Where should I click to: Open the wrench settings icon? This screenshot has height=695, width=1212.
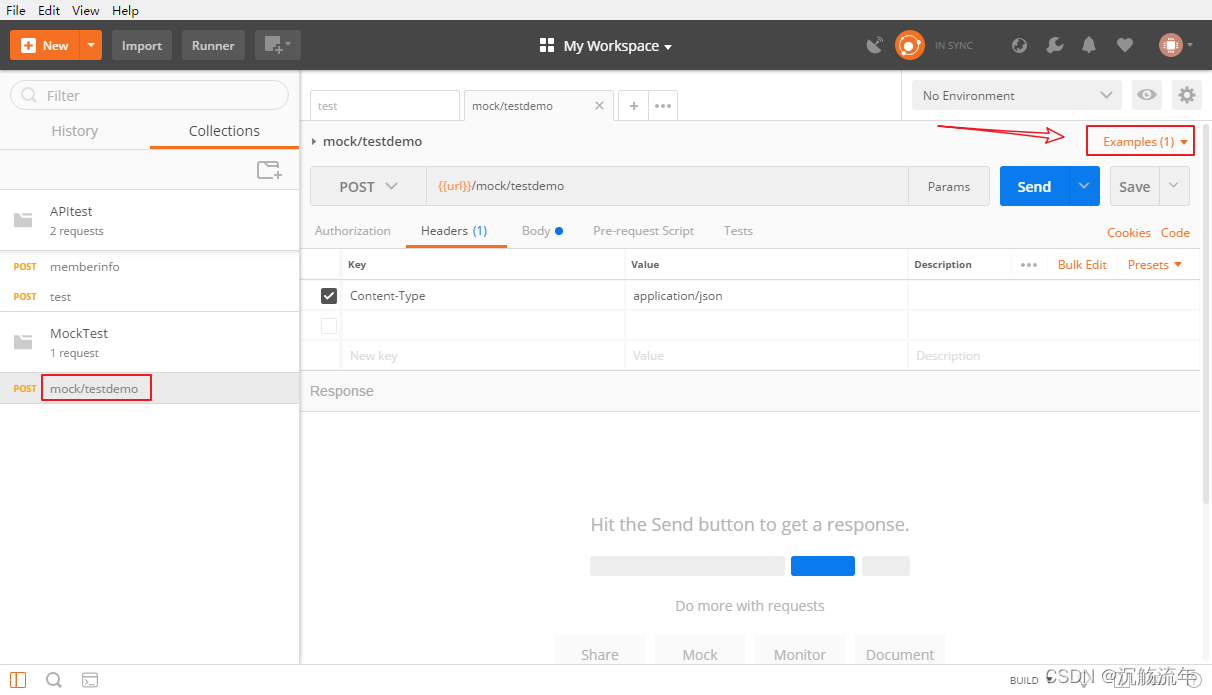pyautogui.click(x=1055, y=45)
